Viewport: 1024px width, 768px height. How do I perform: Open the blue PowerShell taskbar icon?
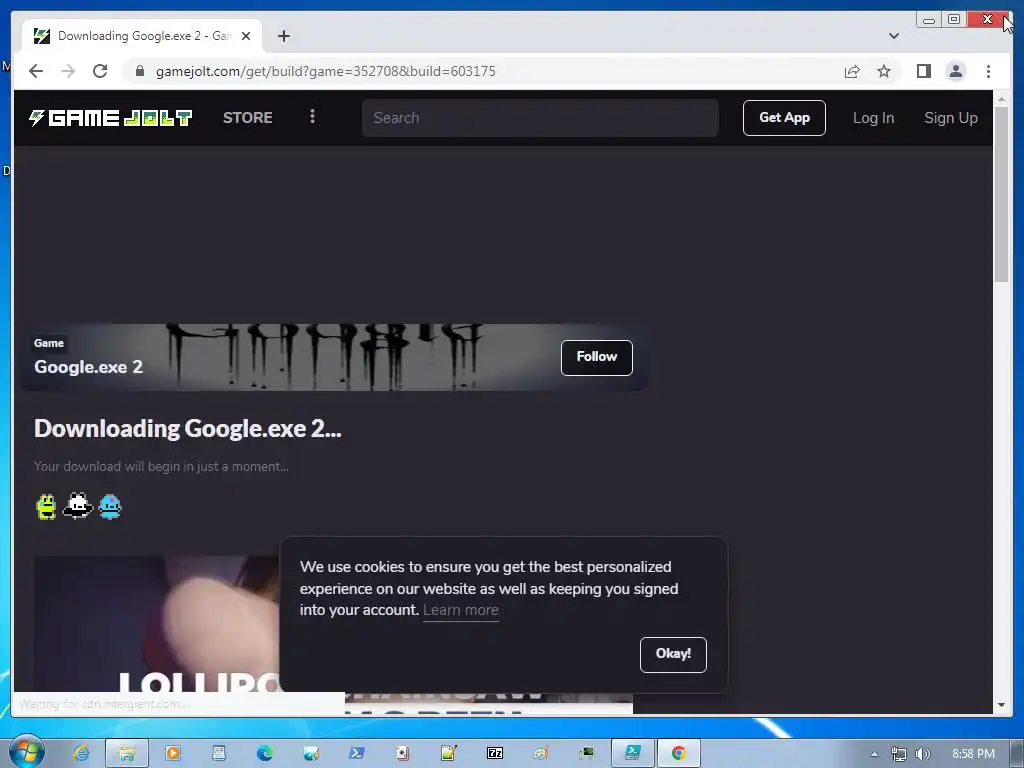coord(357,753)
